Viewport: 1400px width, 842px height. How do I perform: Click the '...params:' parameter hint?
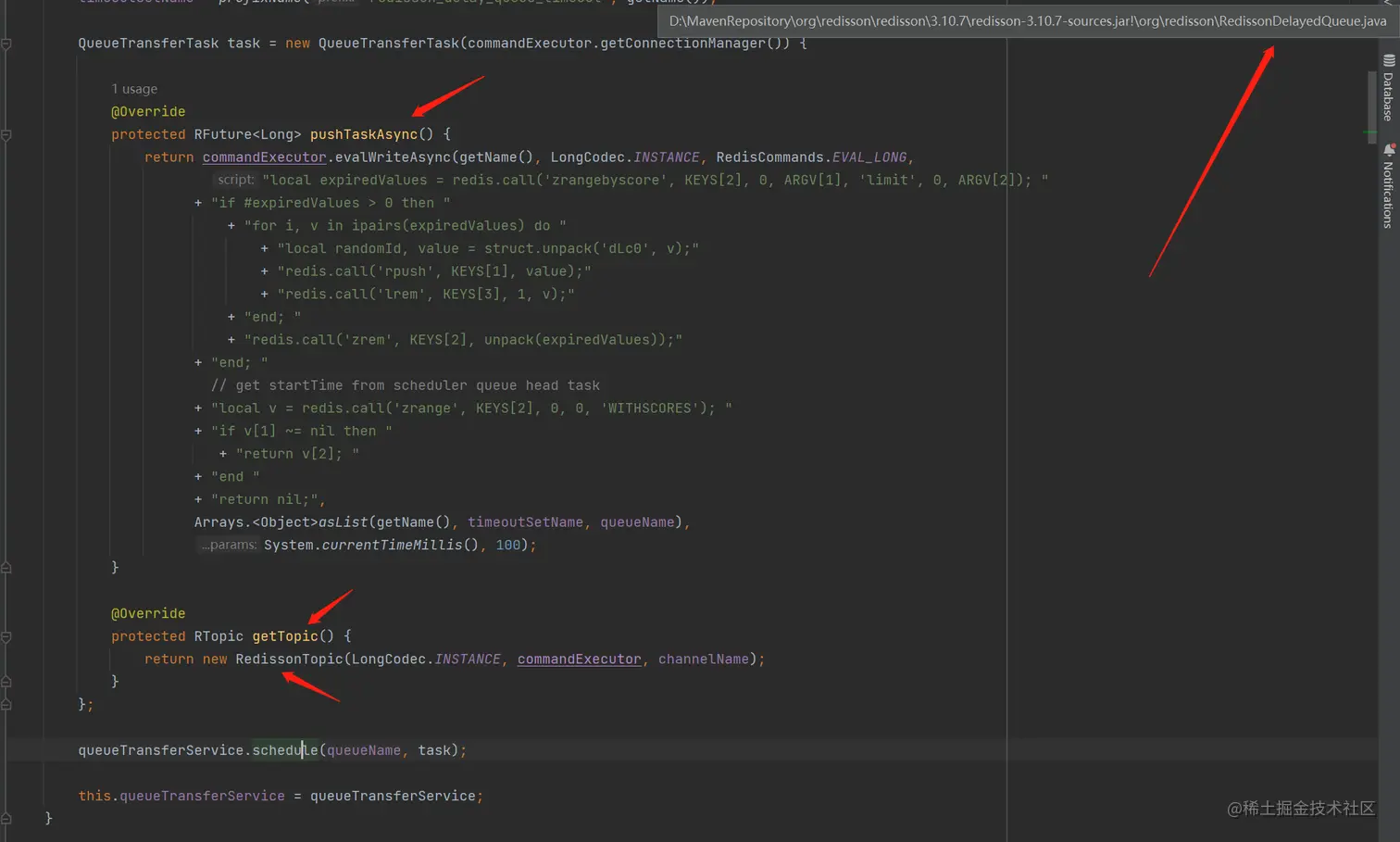228,545
